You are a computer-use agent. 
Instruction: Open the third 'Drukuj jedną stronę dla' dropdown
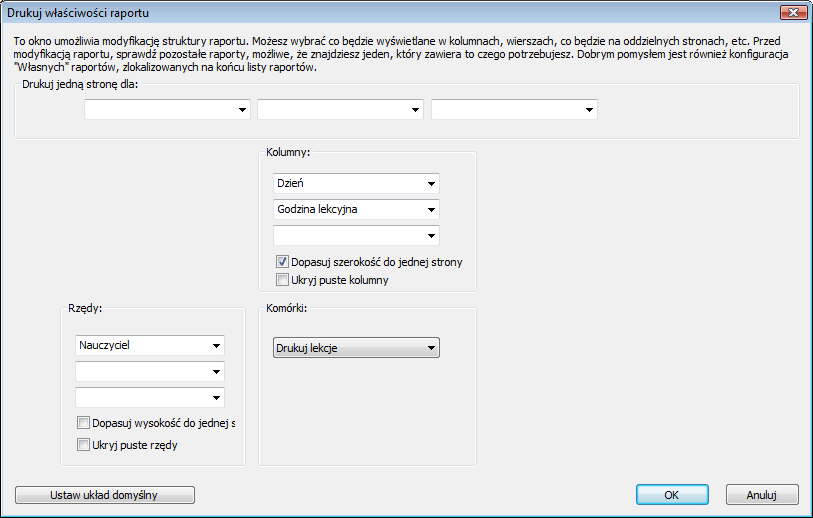click(514, 110)
